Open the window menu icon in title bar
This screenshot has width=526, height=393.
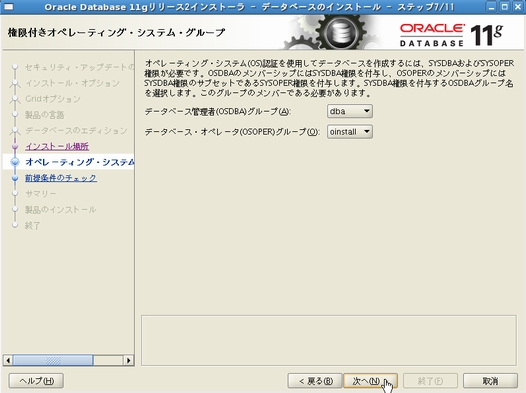[8, 7]
